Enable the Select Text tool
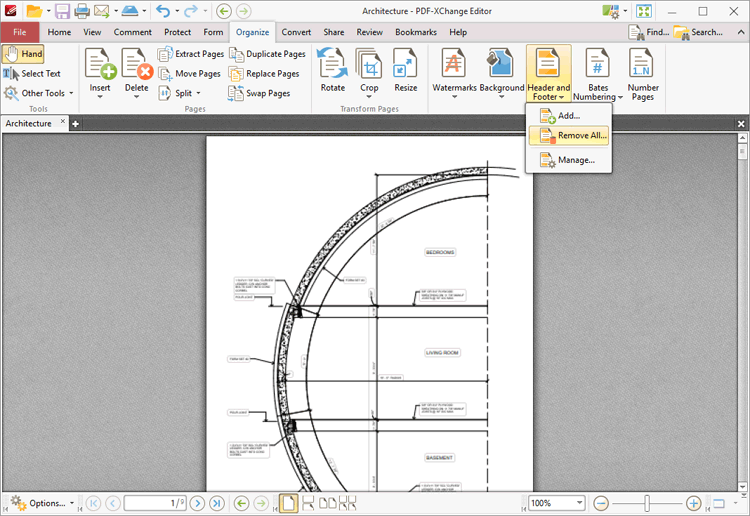Image resolution: width=750 pixels, height=516 pixels. tap(32, 73)
